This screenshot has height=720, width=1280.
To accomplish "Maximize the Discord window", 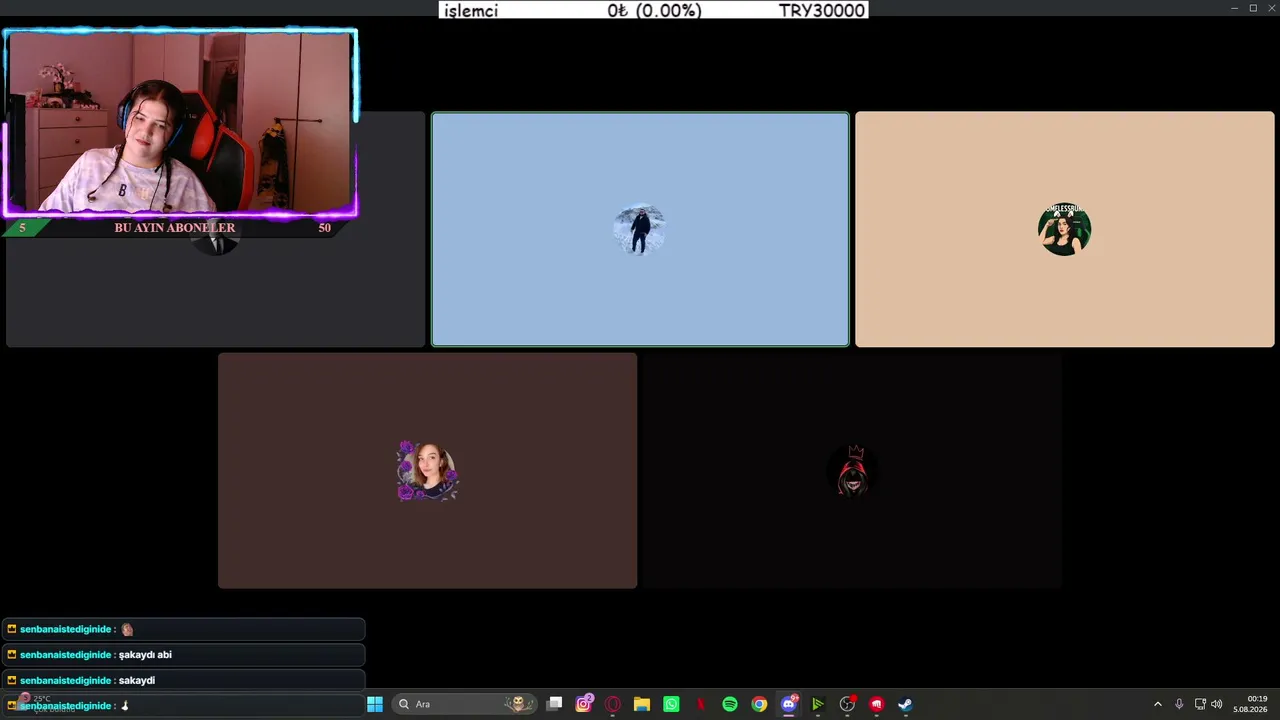I will pyautogui.click(x=1253, y=8).
